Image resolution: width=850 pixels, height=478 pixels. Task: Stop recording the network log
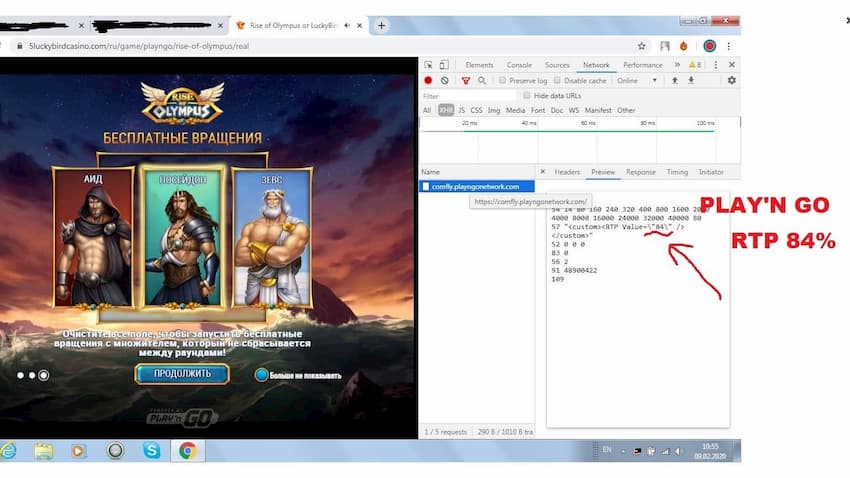pyautogui.click(x=428, y=80)
